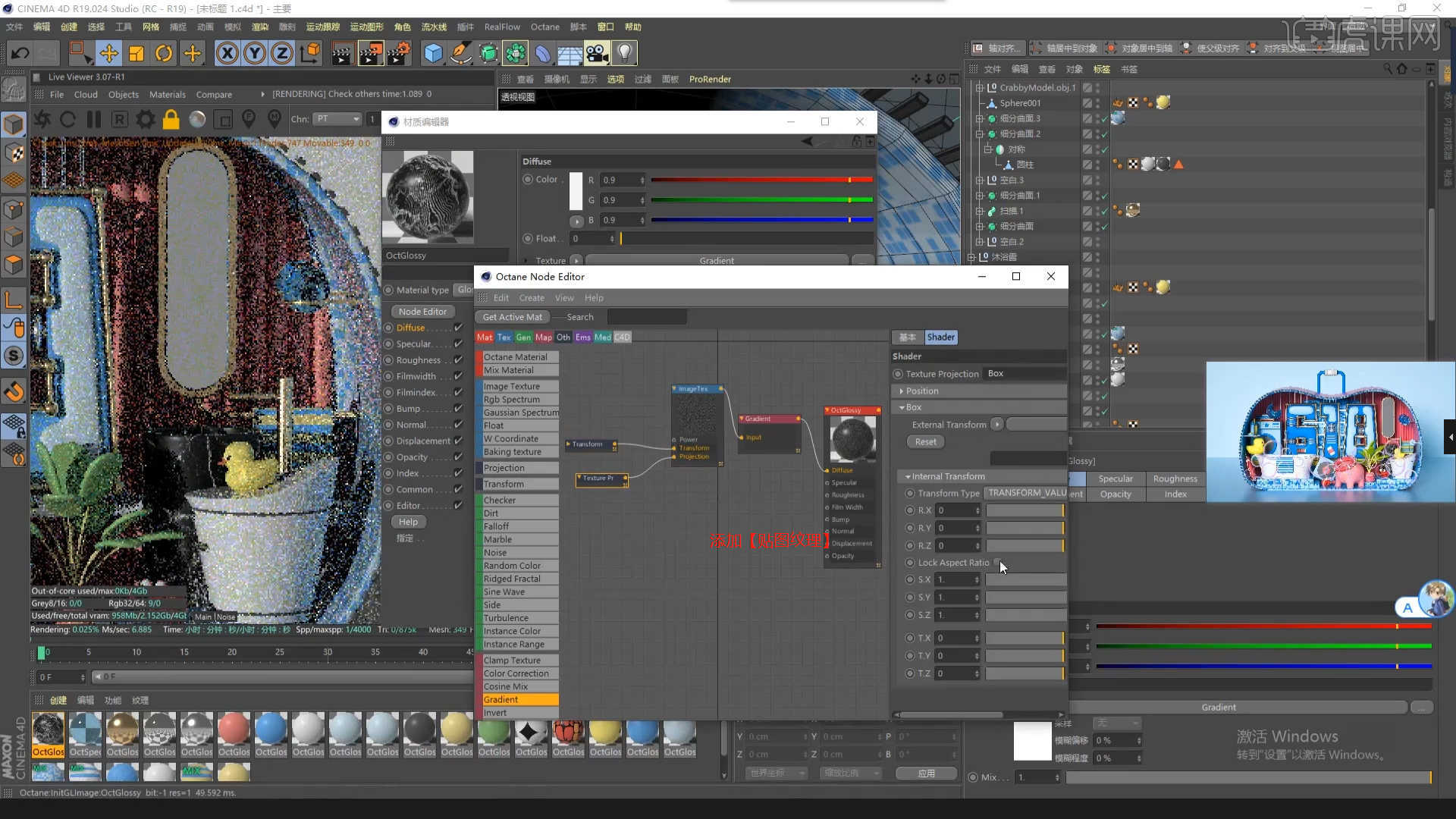Viewport: 1456px width, 819px height.
Task: Click the camera object icon
Action: (x=597, y=53)
